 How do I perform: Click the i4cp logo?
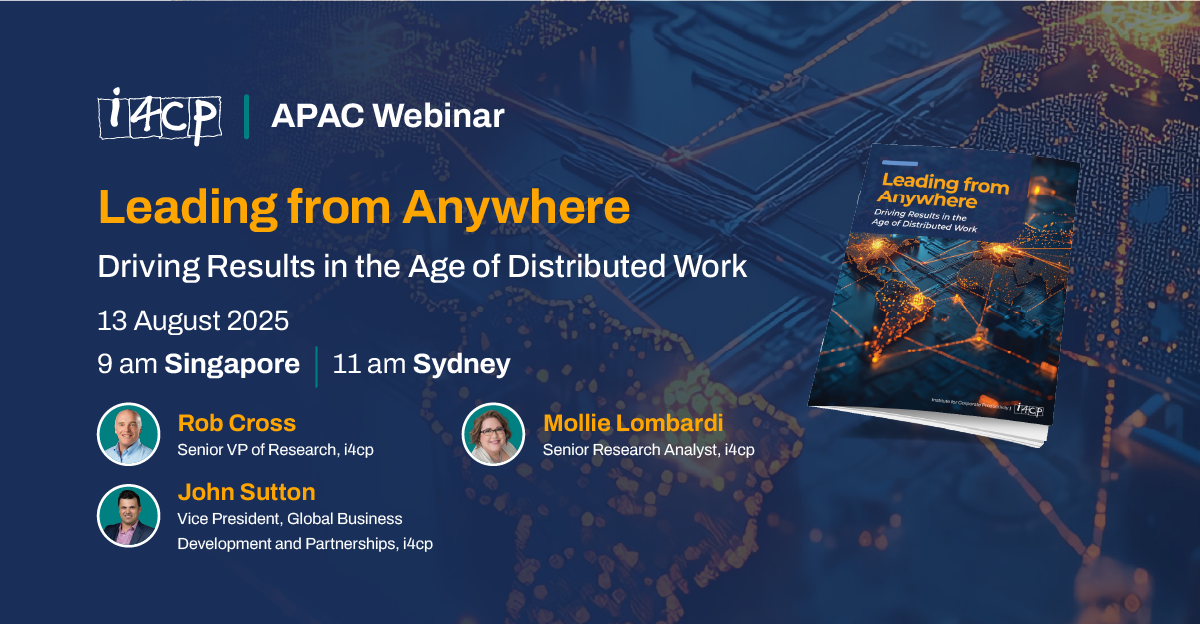tap(159, 117)
